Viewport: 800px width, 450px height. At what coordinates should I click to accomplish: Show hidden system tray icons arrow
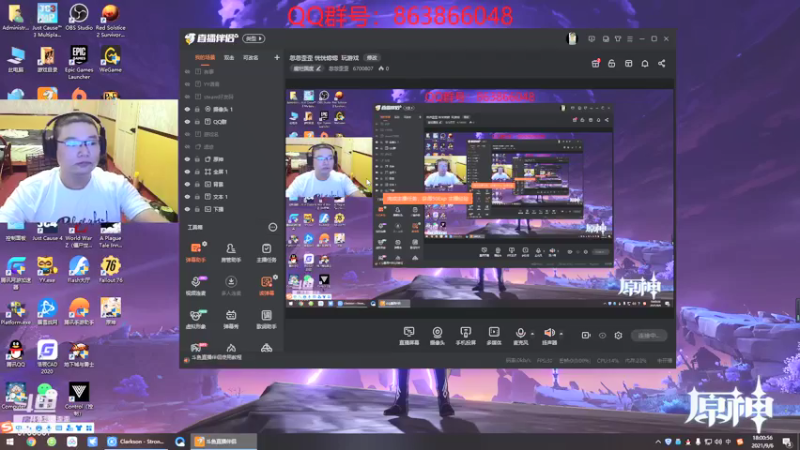pos(658,442)
